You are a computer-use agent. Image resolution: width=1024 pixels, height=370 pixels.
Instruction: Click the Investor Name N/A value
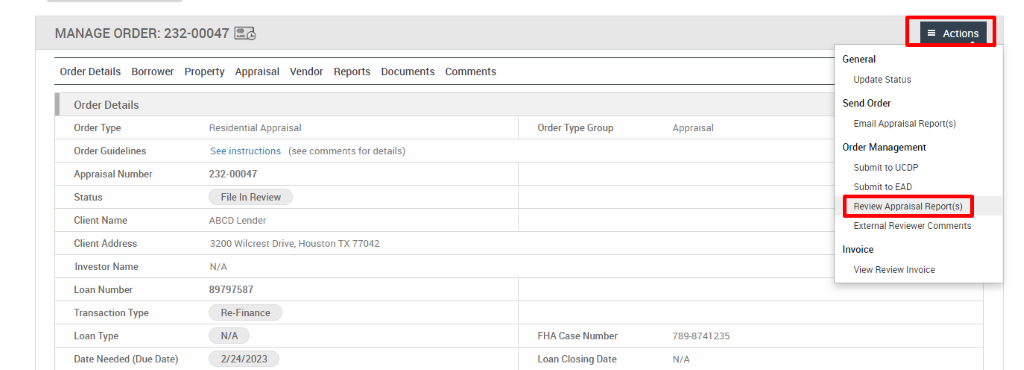click(x=218, y=267)
